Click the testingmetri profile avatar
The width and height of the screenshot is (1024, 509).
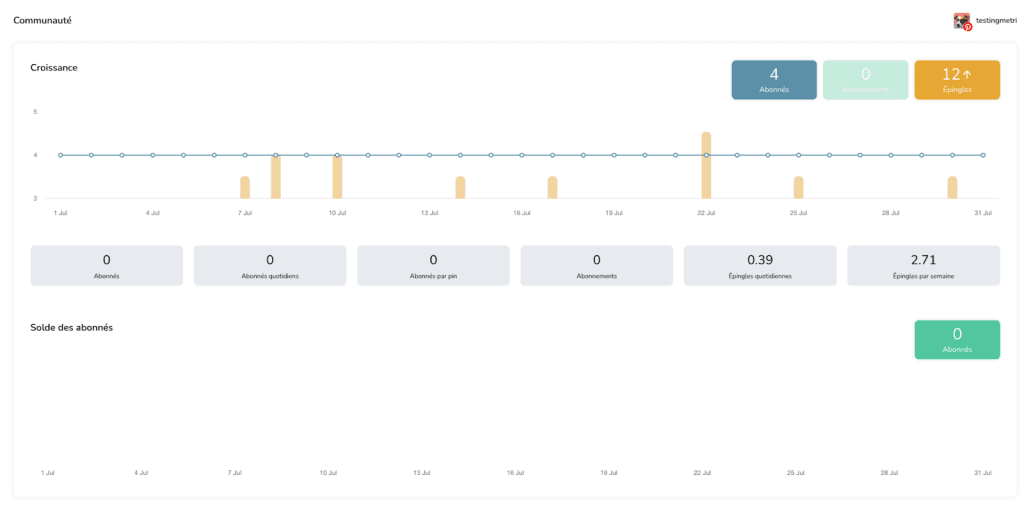click(961, 21)
